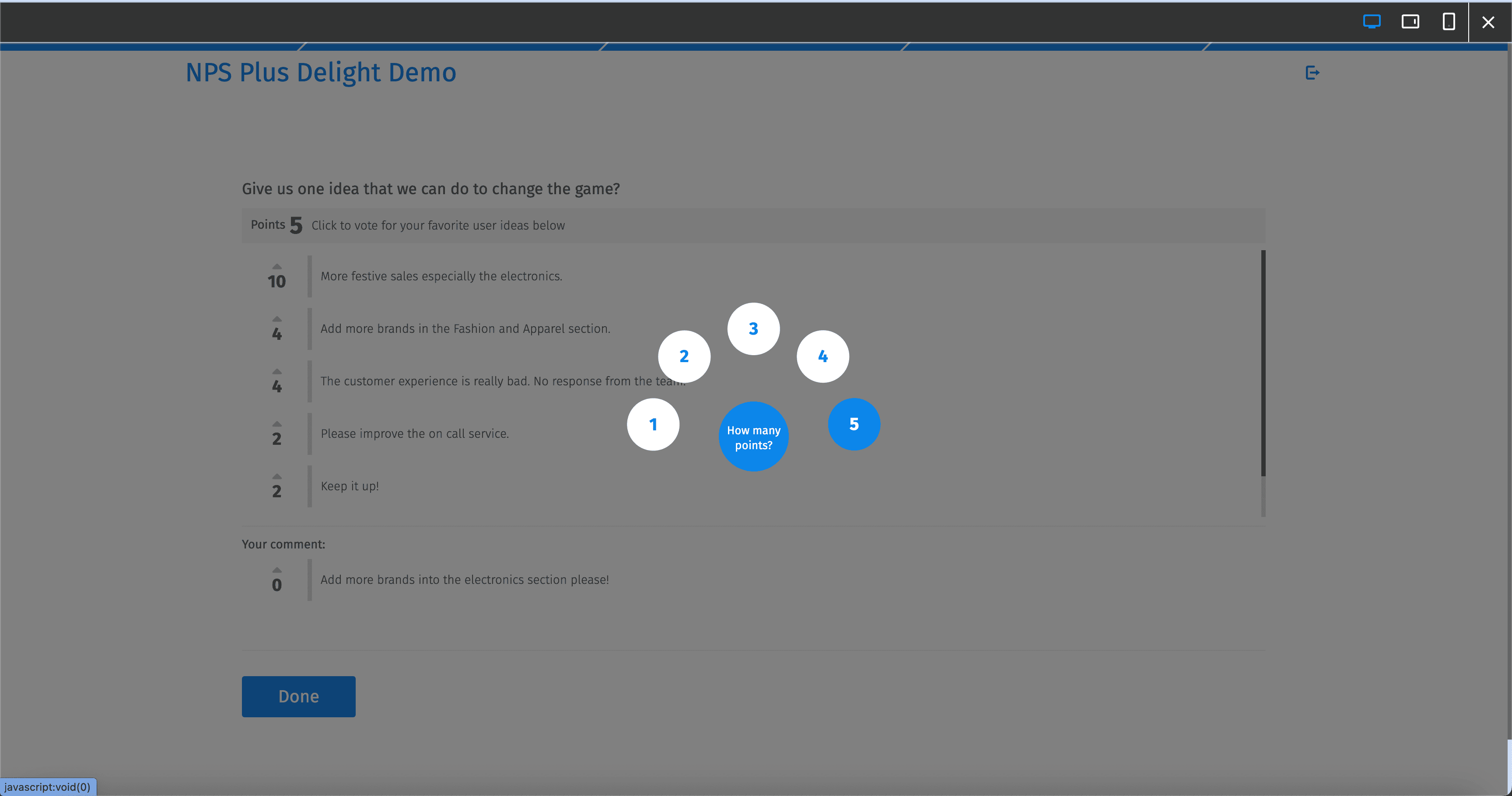Image resolution: width=1512 pixels, height=796 pixels.
Task: Upvote the 'Add more brands in Fashion' idea
Action: [x=276, y=318]
